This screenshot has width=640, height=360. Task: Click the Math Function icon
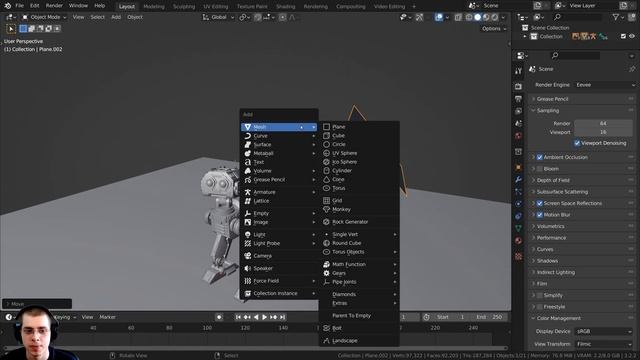tap(327, 264)
